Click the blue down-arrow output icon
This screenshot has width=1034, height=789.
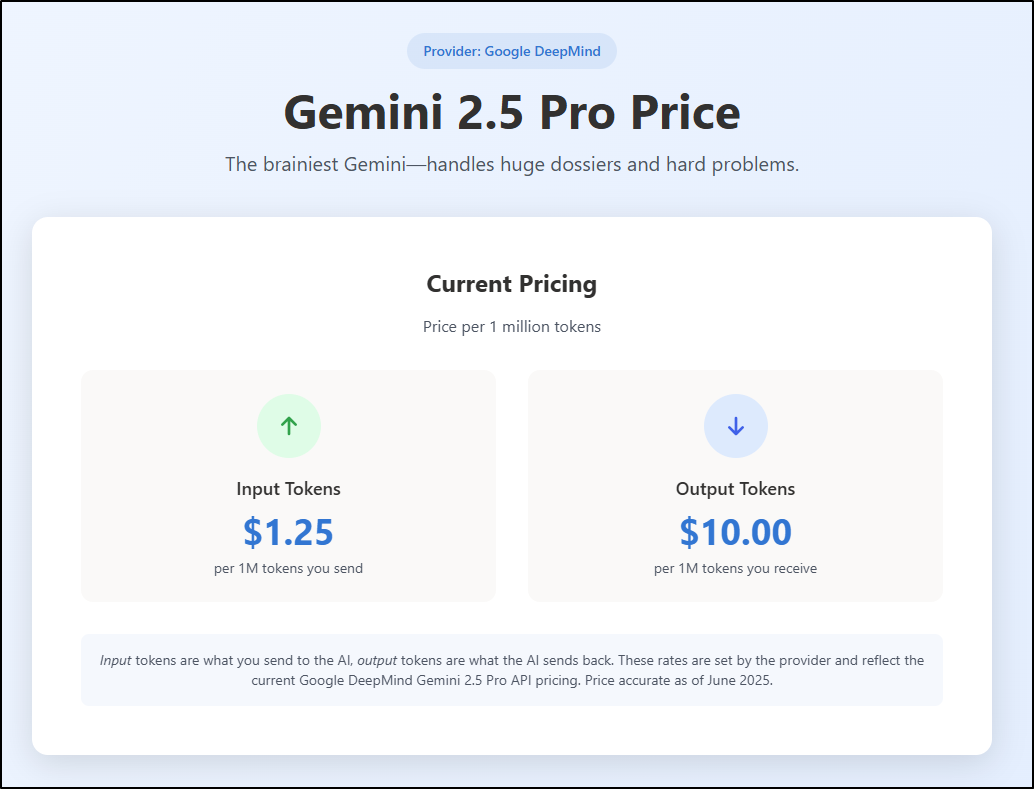[x=735, y=426]
